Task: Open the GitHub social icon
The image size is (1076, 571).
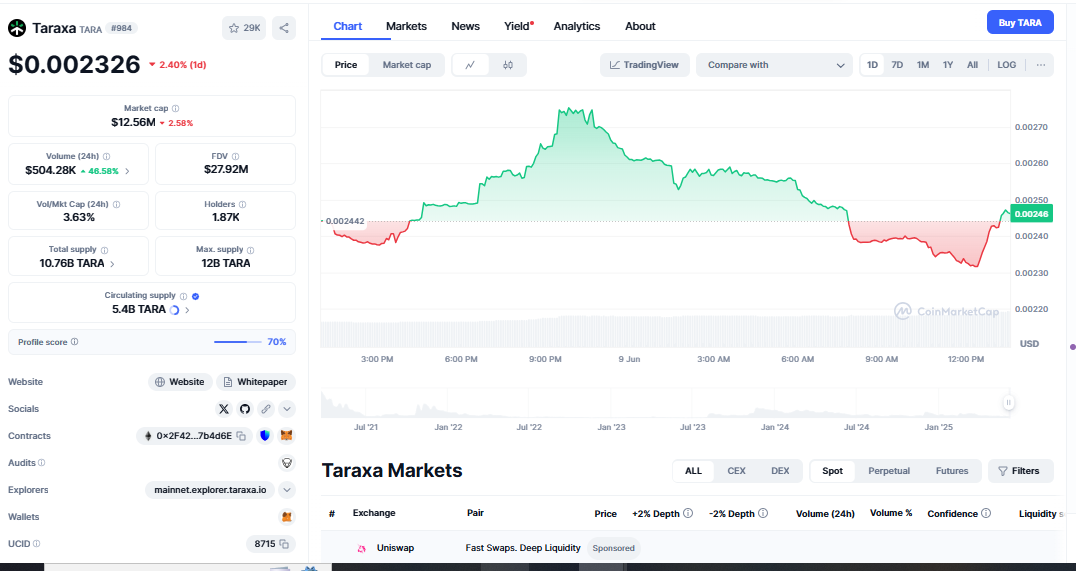Action: [x=245, y=409]
